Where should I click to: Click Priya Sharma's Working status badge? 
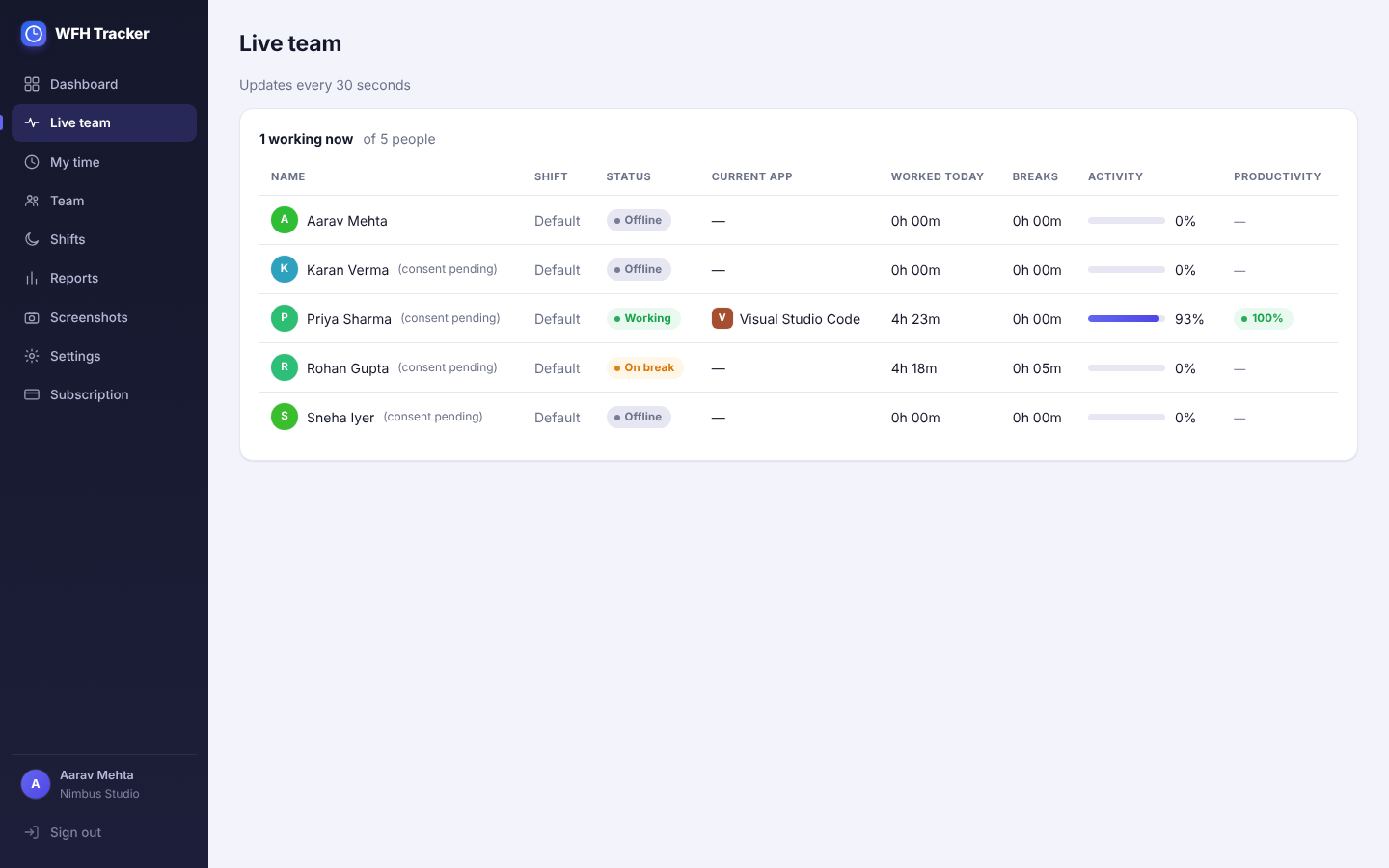click(x=643, y=318)
